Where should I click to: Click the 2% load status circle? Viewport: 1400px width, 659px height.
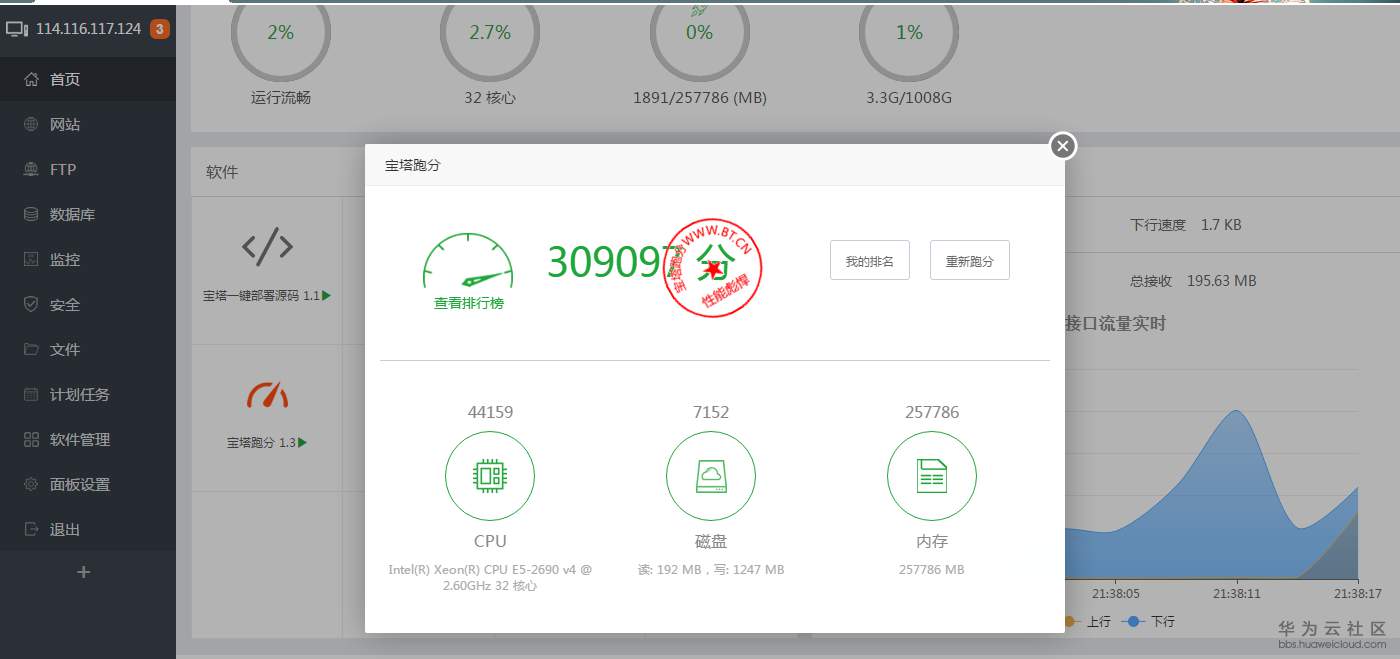pos(281,33)
